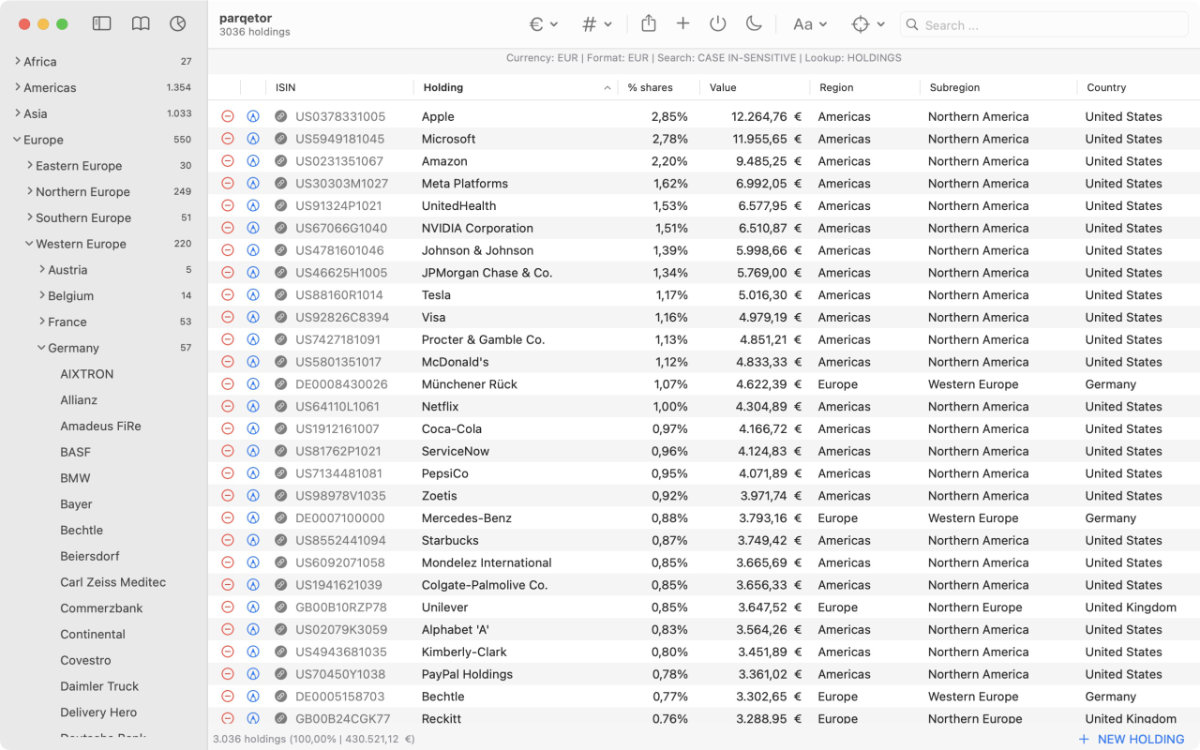Click the magnifier icon in the search field
Image resolution: width=1200 pixels, height=750 pixels.
[x=911, y=25]
